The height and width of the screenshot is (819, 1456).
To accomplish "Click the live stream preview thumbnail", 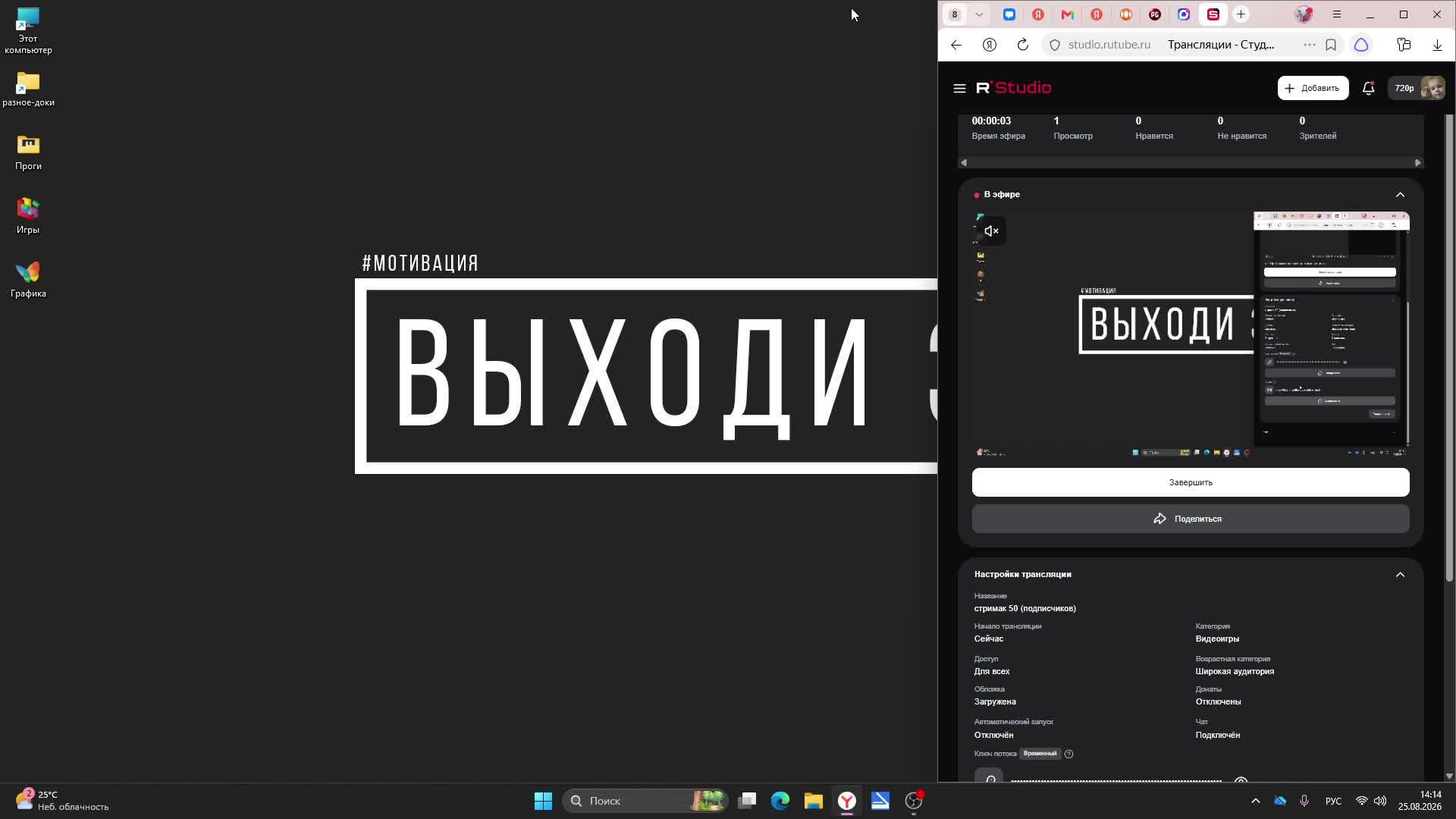I will coord(1191,334).
